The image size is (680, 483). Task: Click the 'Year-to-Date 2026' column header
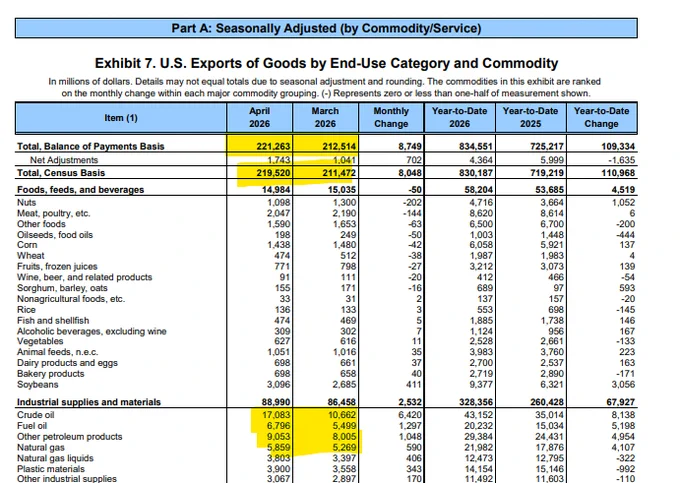460,117
